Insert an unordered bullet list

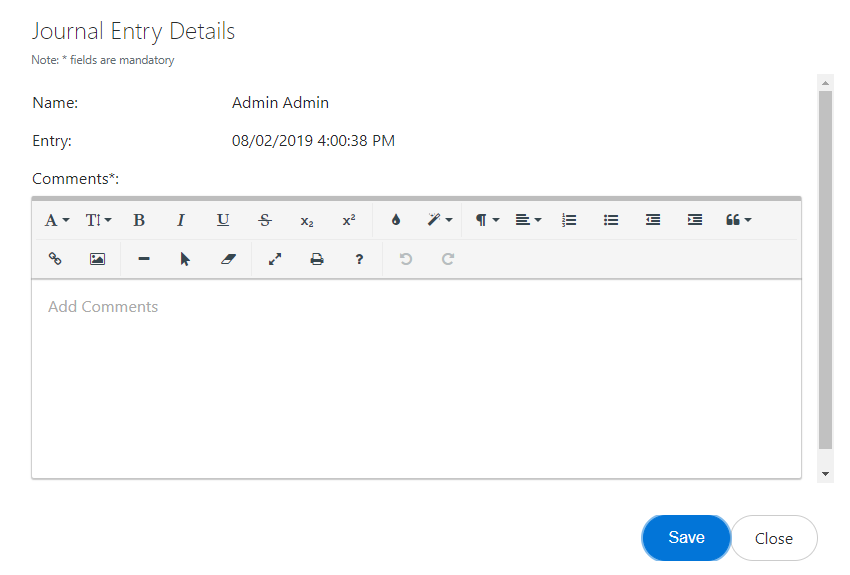[x=612, y=220]
